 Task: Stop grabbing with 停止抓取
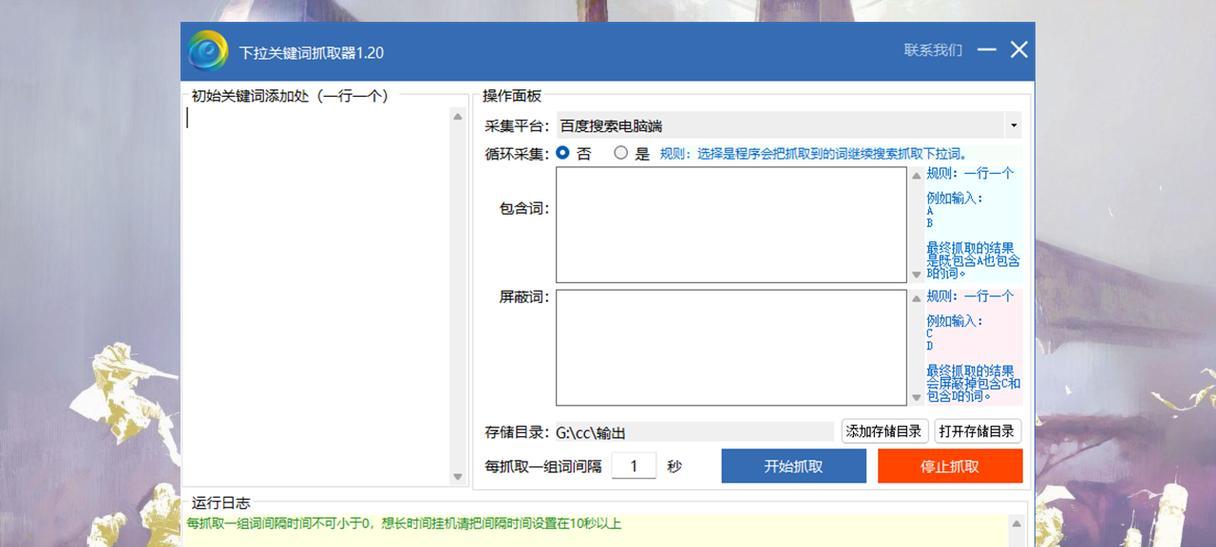click(x=950, y=466)
